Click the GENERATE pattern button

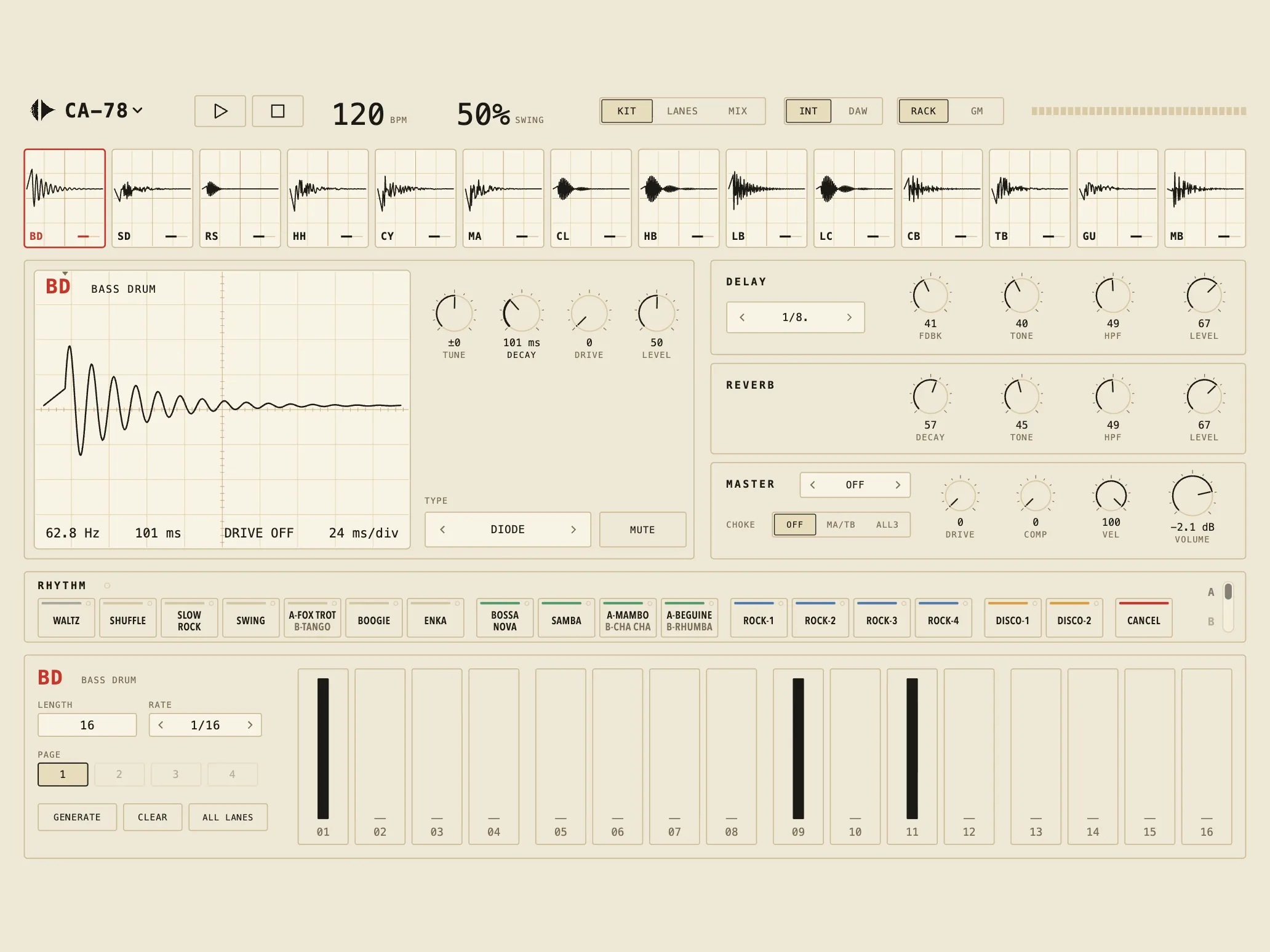click(x=77, y=817)
